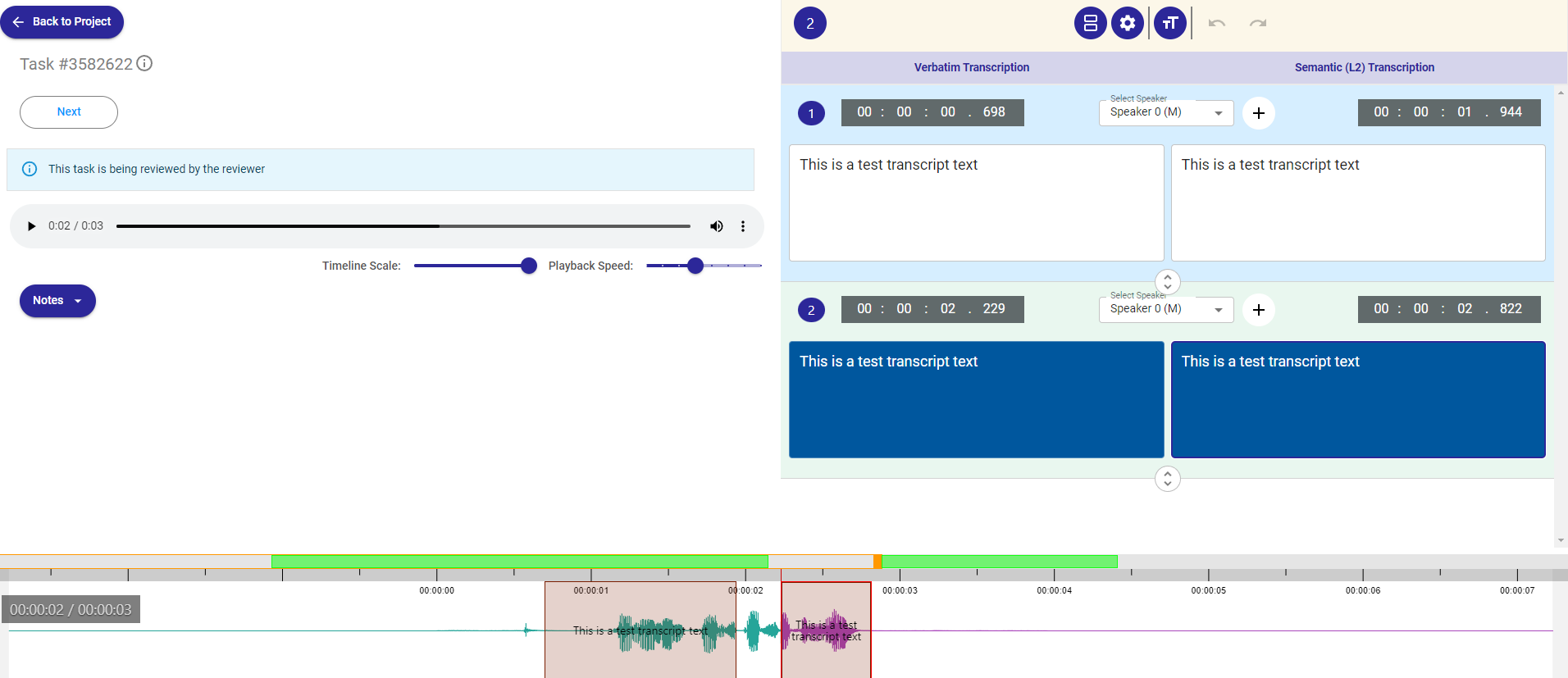Click the 00:00:04 timeline mark
Screen dimensions: 1568x678
pos(1054,590)
